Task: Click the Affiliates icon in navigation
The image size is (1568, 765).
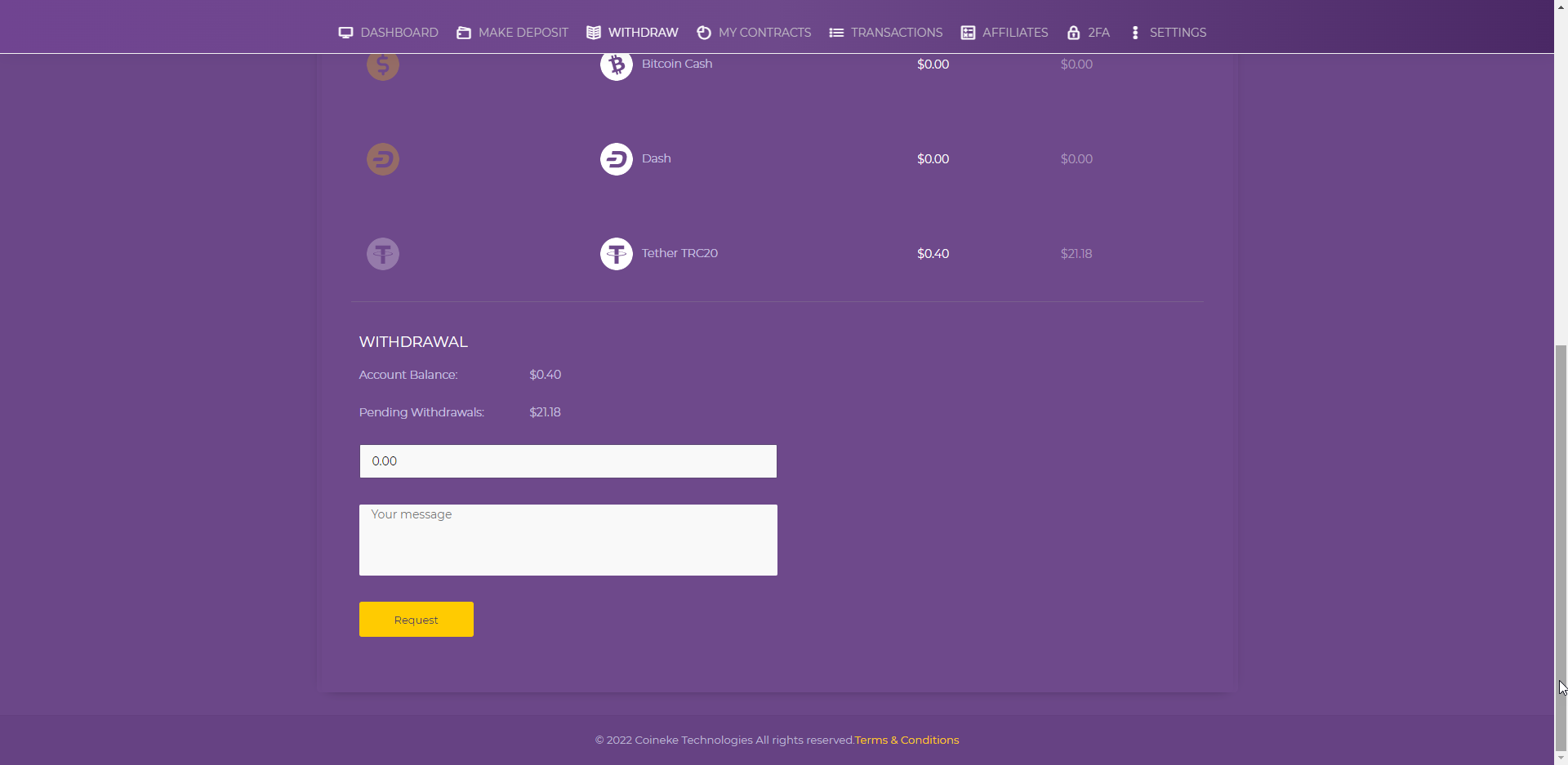Action: (968, 33)
